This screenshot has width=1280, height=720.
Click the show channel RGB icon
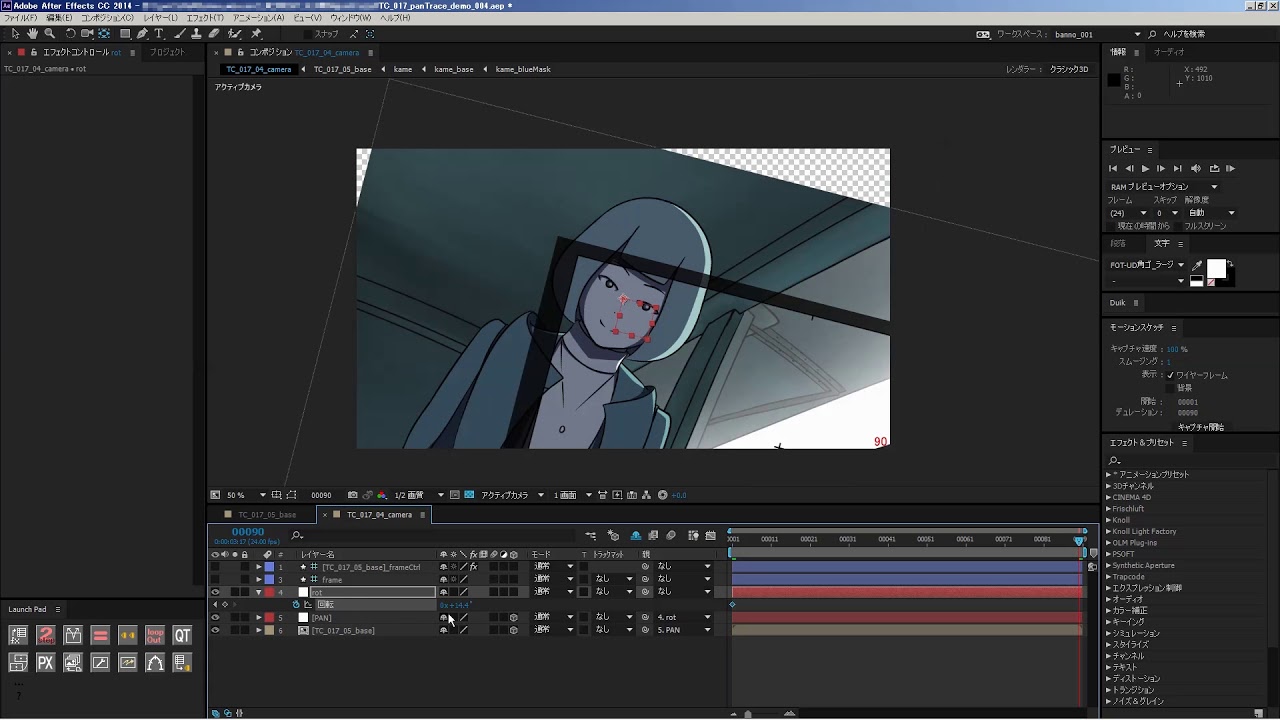(381, 495)
